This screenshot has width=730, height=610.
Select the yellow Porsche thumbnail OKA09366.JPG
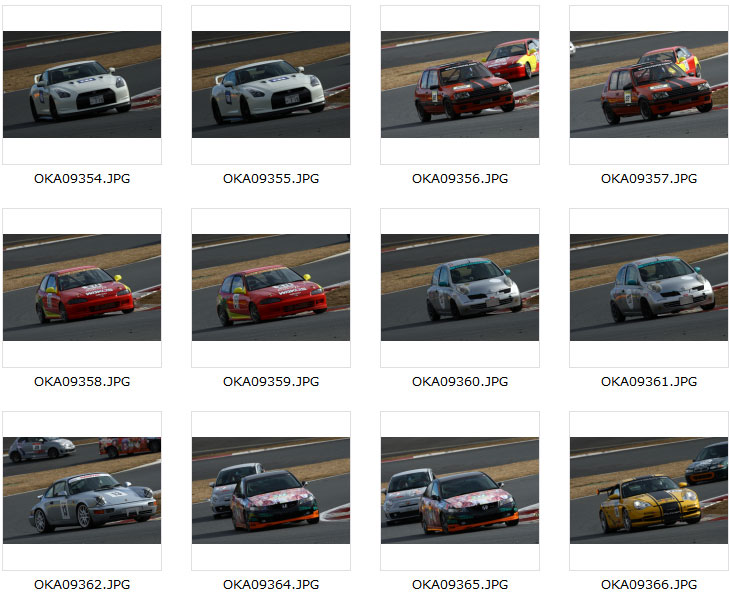(x=649, y=490)
